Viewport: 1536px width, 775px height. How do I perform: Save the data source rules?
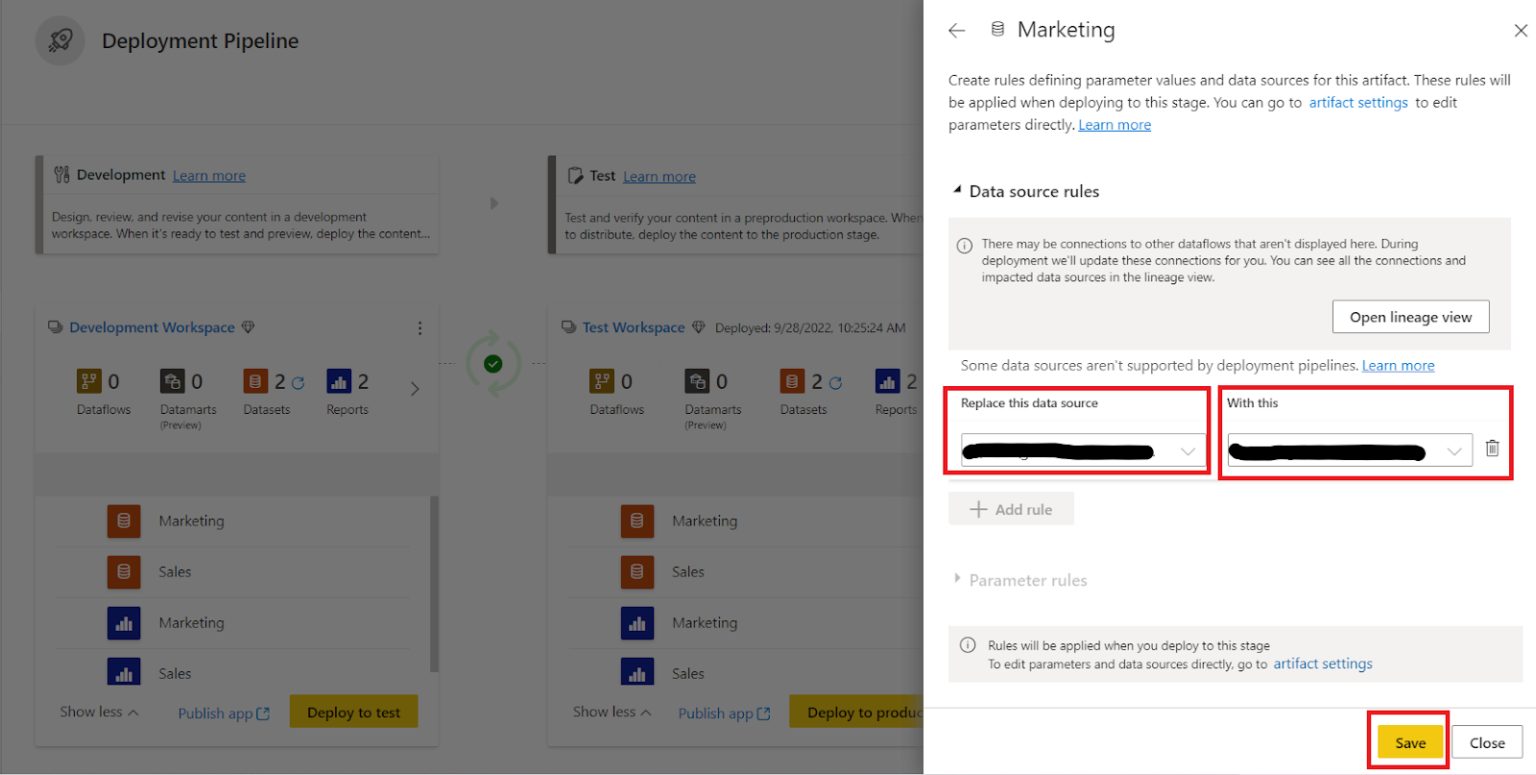[1409, 742]
